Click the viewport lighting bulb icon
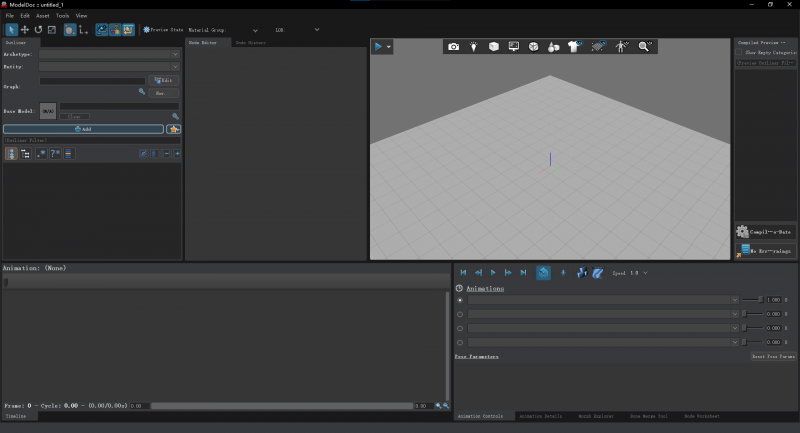This screenshot has height=433, width=800. [473, 47]
